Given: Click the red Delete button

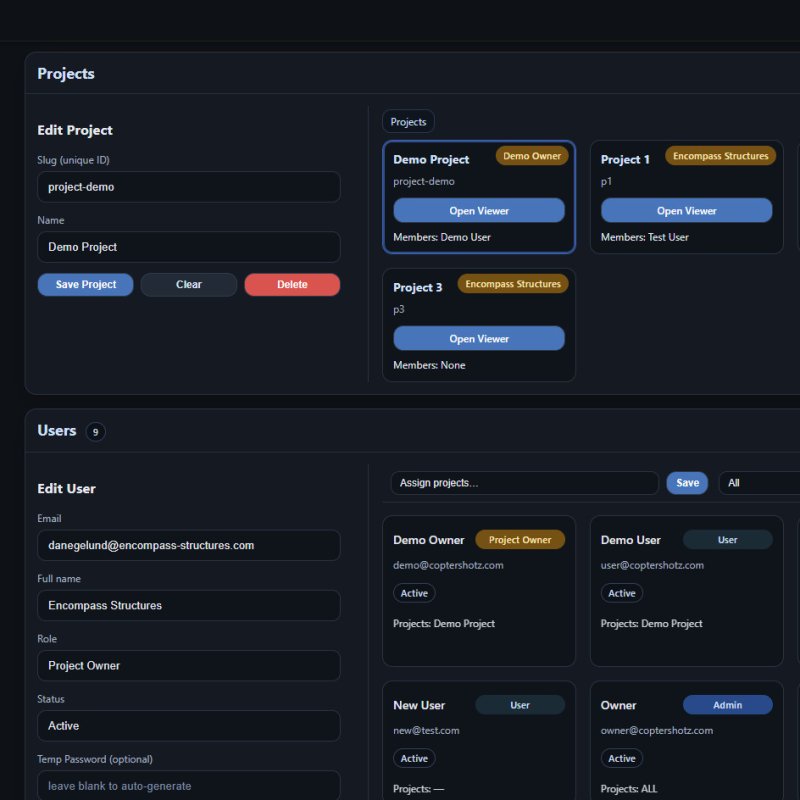Looking at the screenshot, I should pyautogui.click(x=292, y=284).
